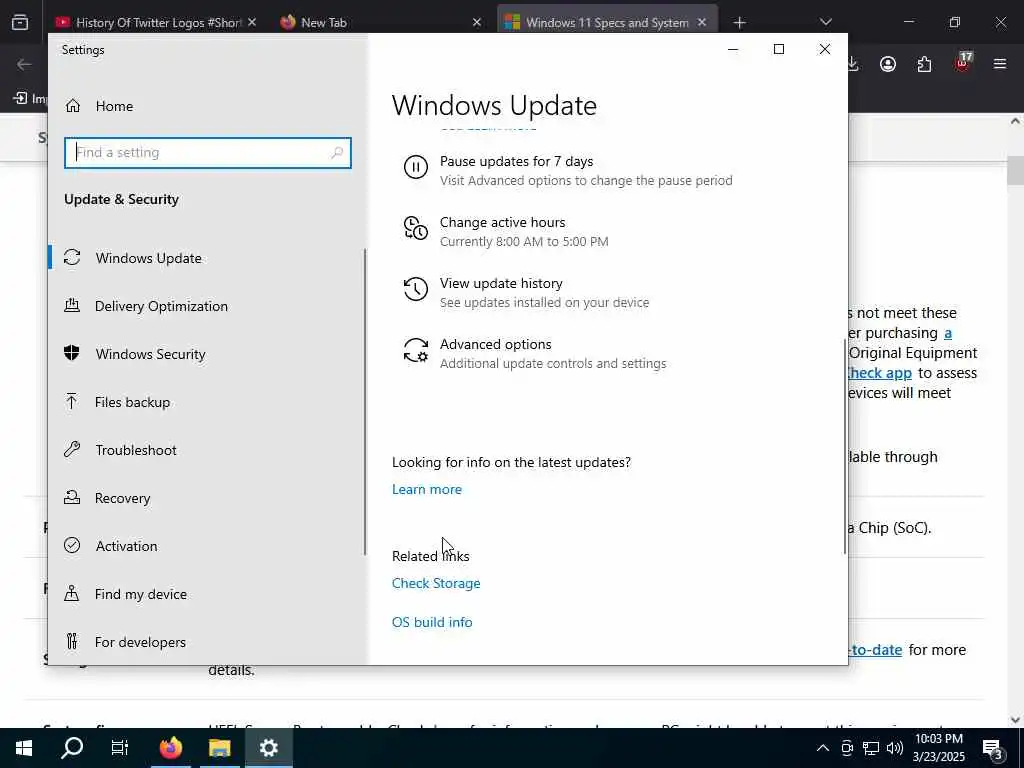The height and width of the screenshot is (768, 1024).
Task: Click Pause updates for 7 days
Action: pyautogui.click(x=517, y=161)
